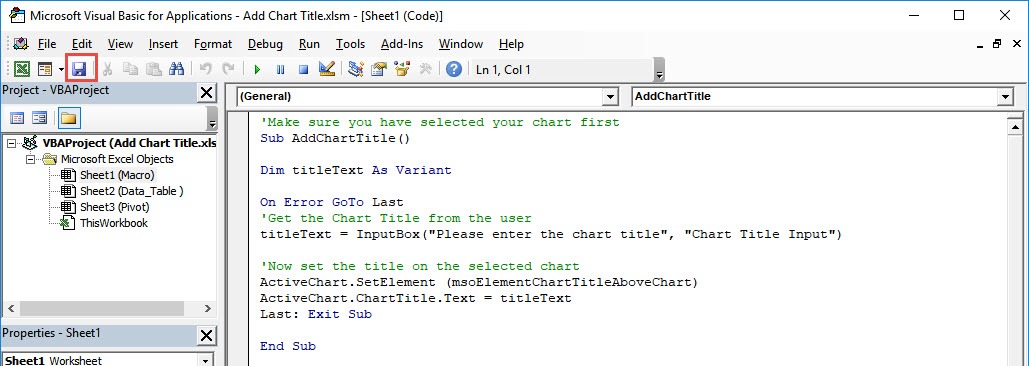Click the 'End Sub' line
Viewport: 1029px width, 366px height.
287,346
